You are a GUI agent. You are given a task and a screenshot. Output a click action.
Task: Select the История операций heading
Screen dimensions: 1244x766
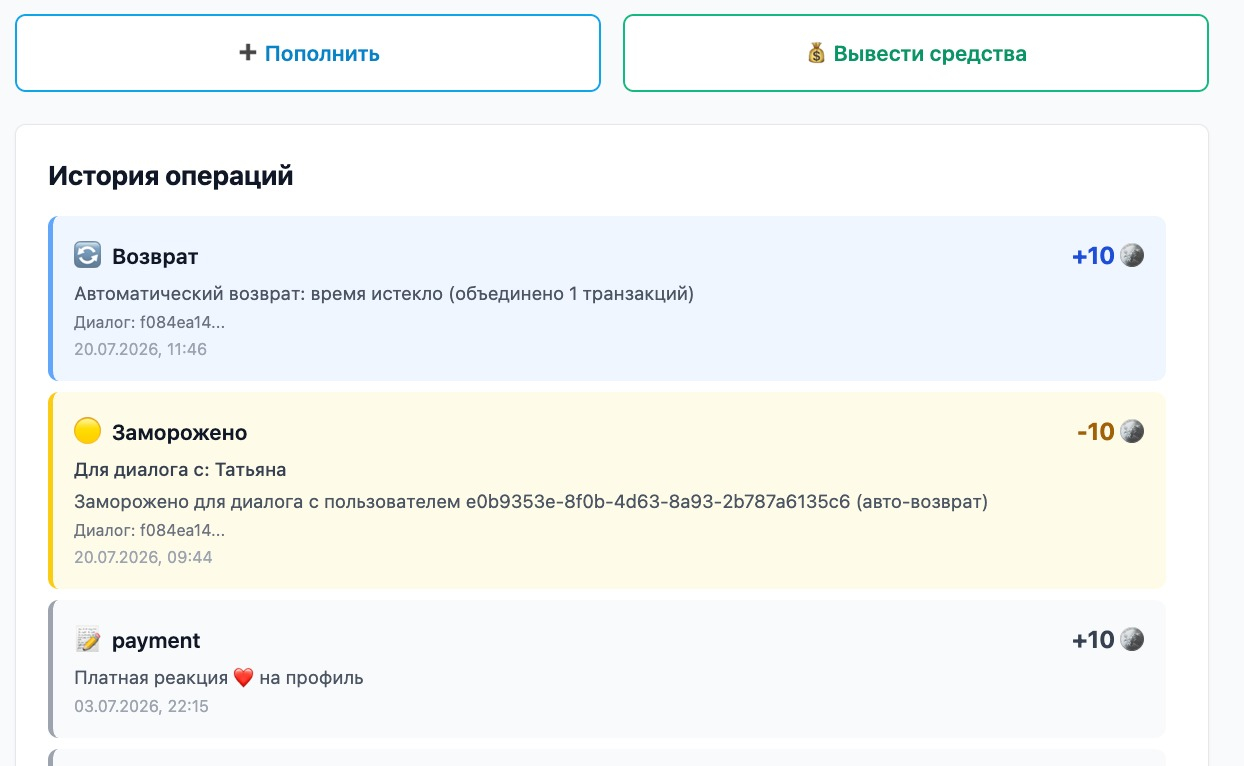pyautogui.click(x=171, y=176)
